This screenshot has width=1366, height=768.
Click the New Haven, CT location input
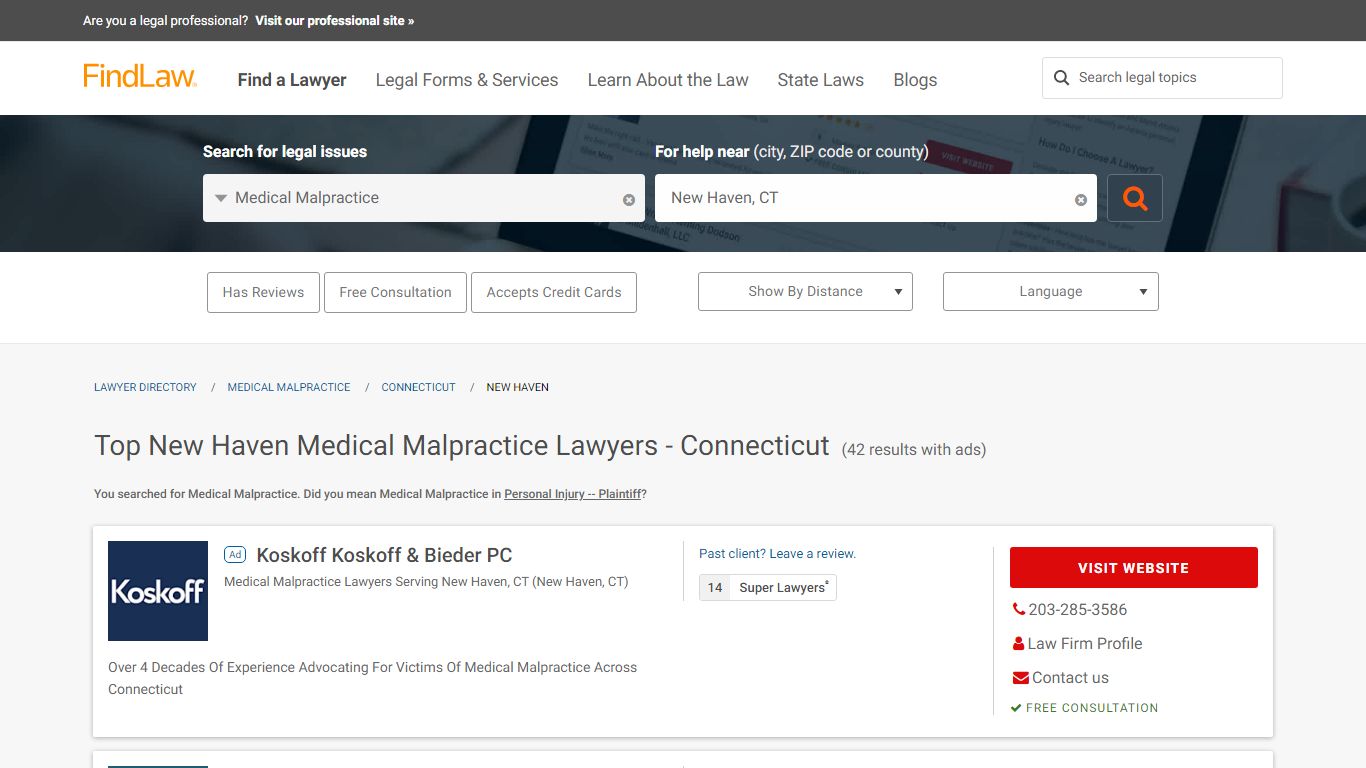point(876,198)
